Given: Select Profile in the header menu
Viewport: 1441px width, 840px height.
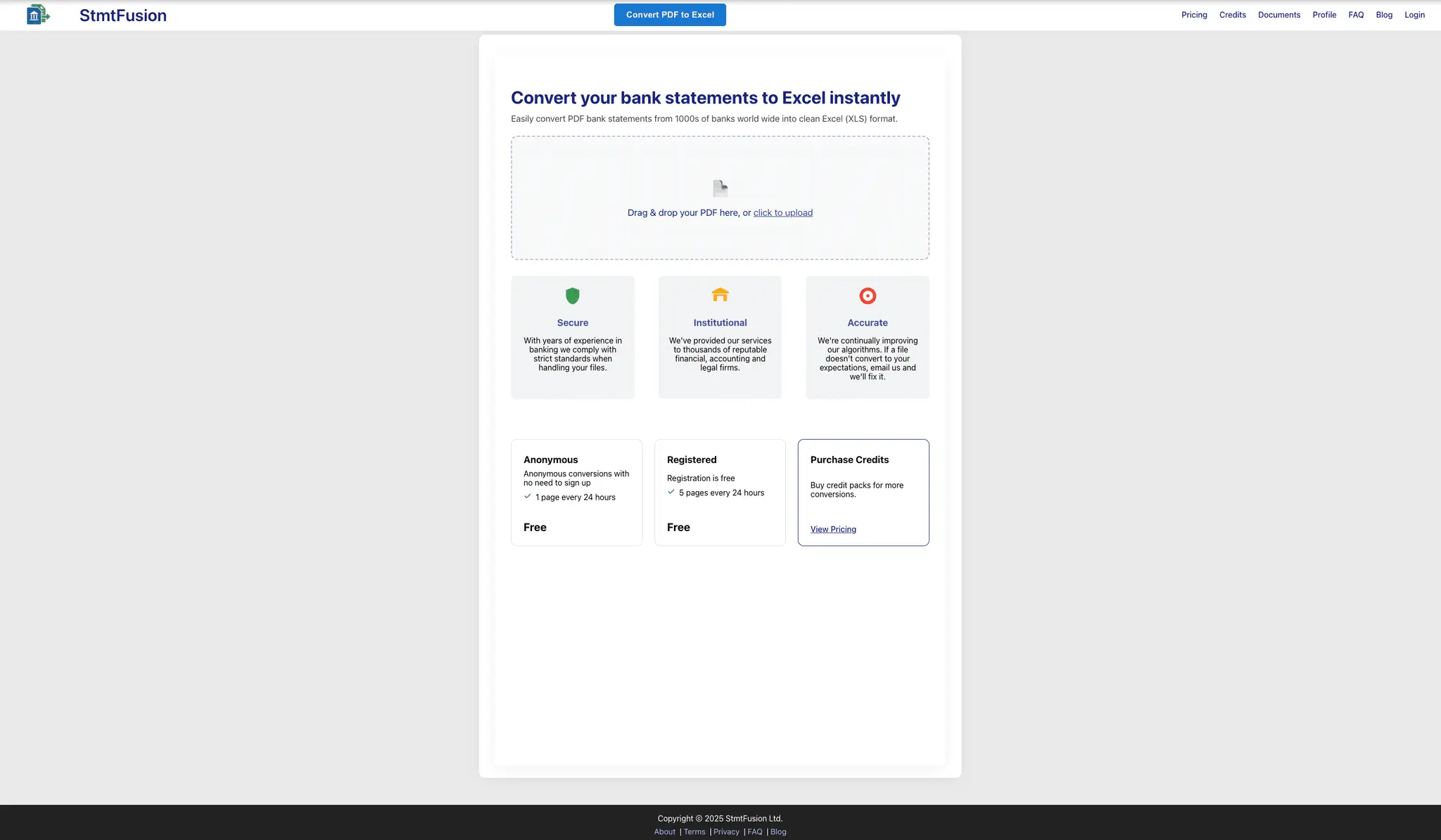Looking at the screenshot, I should (x=1324, y=15).
